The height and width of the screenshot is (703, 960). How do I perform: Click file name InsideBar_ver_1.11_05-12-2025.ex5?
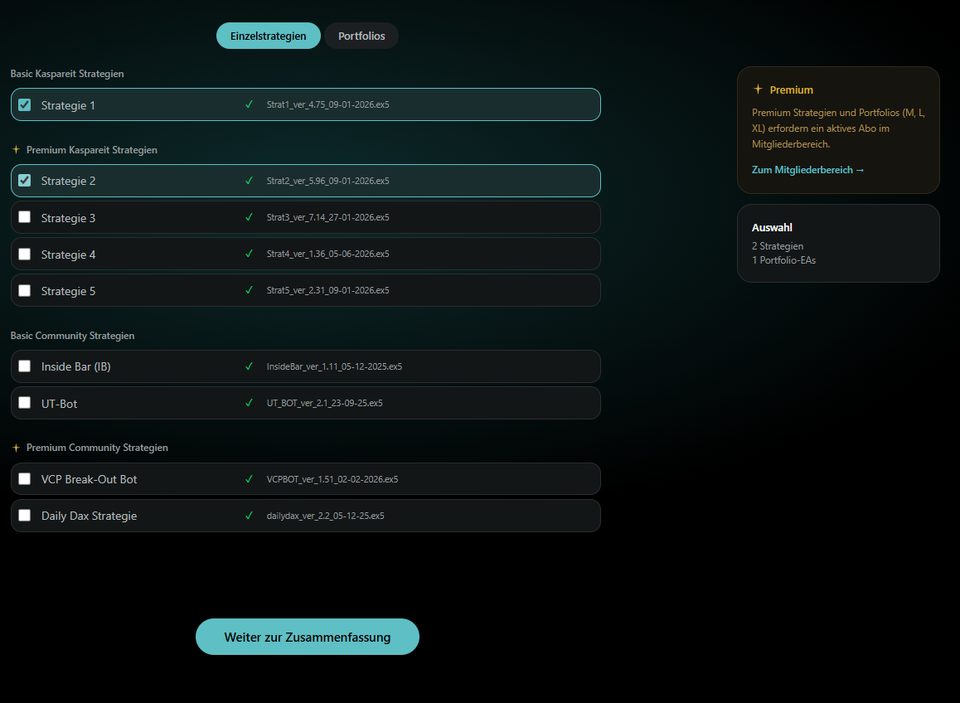(334, 366)
